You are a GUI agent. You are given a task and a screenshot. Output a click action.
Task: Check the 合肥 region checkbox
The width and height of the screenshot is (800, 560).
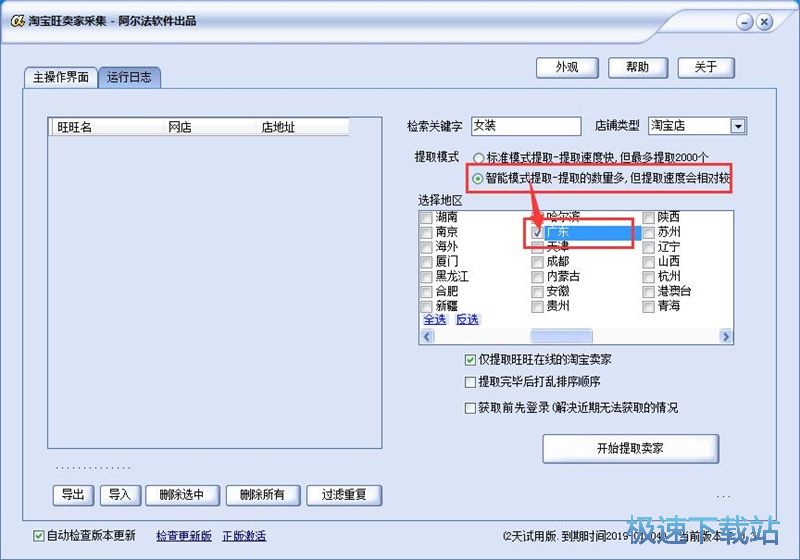(x=426, y=292)
